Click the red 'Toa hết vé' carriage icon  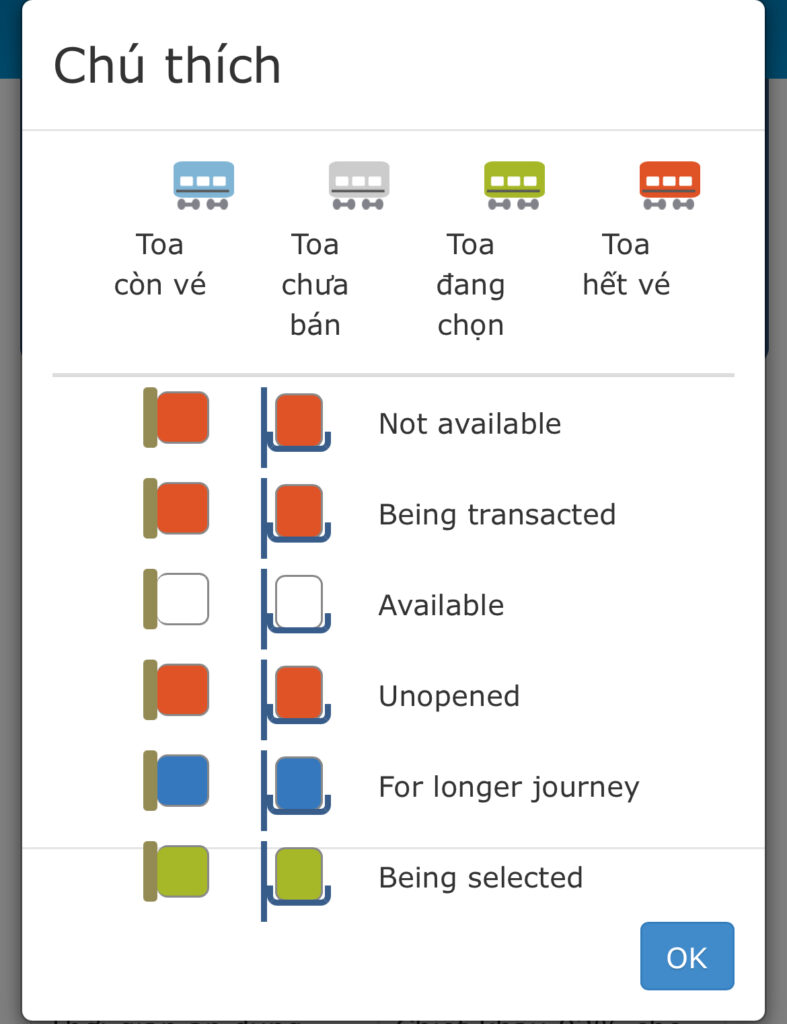[x=669, y=185]
